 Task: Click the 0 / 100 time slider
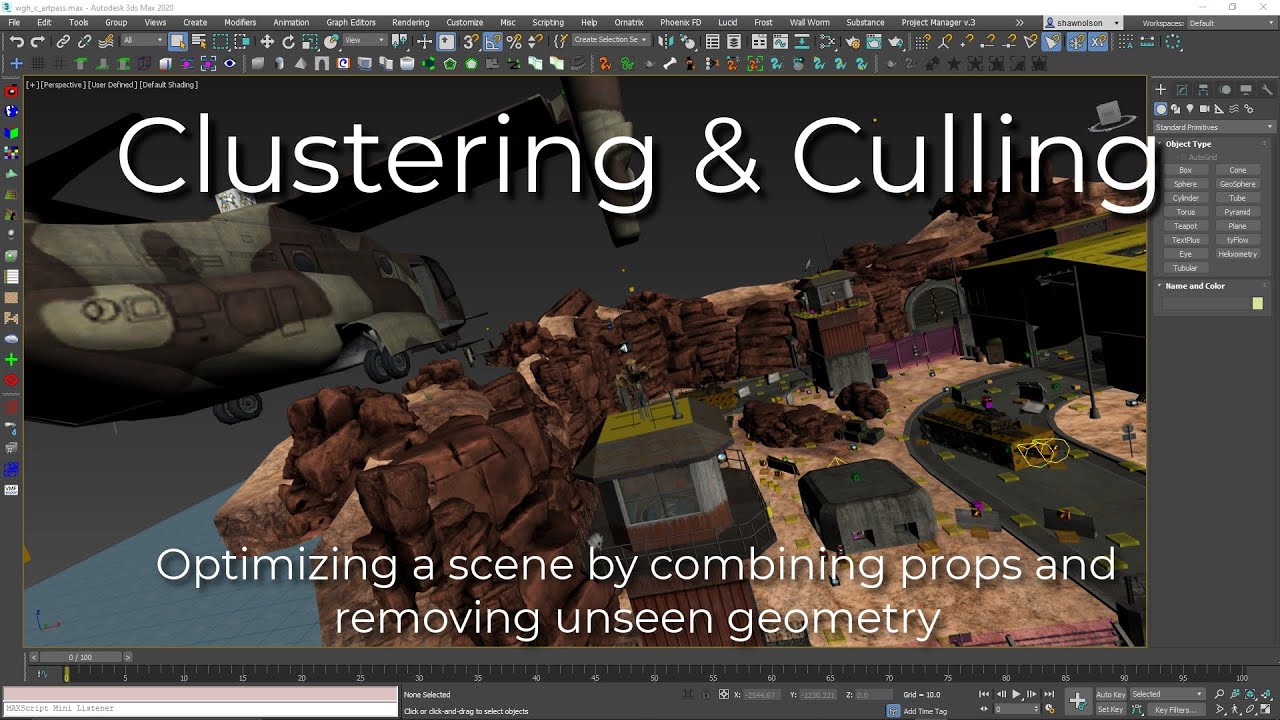(x=80, y=657)
